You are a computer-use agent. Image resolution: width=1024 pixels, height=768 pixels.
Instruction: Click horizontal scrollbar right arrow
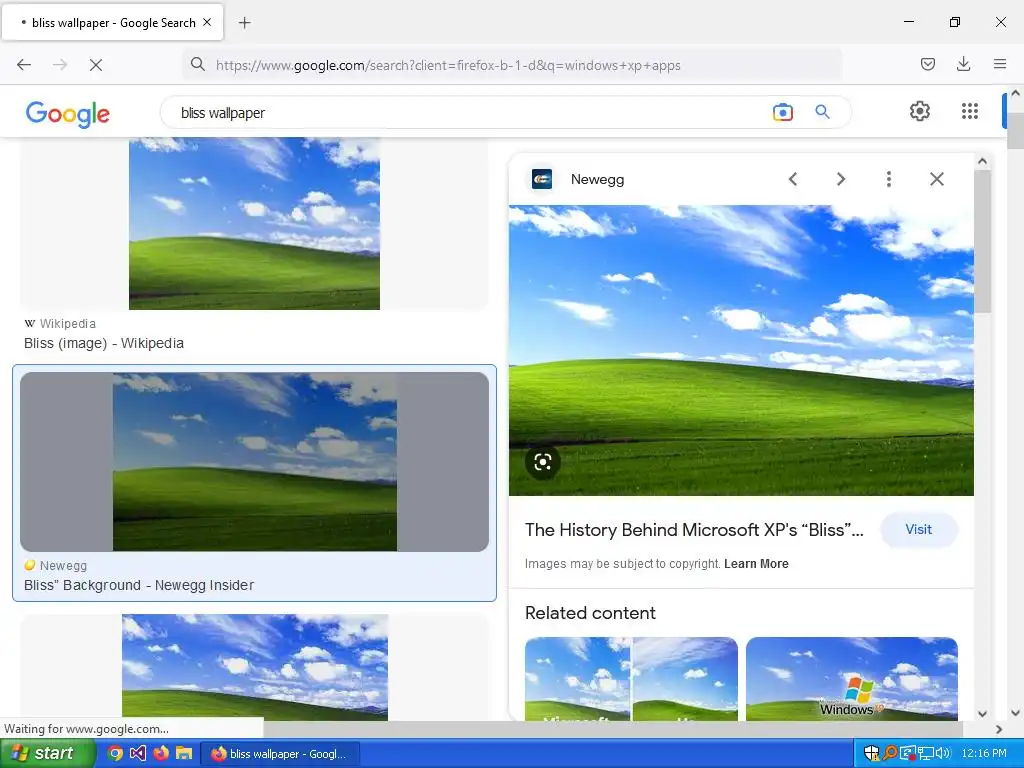point(999,729)
